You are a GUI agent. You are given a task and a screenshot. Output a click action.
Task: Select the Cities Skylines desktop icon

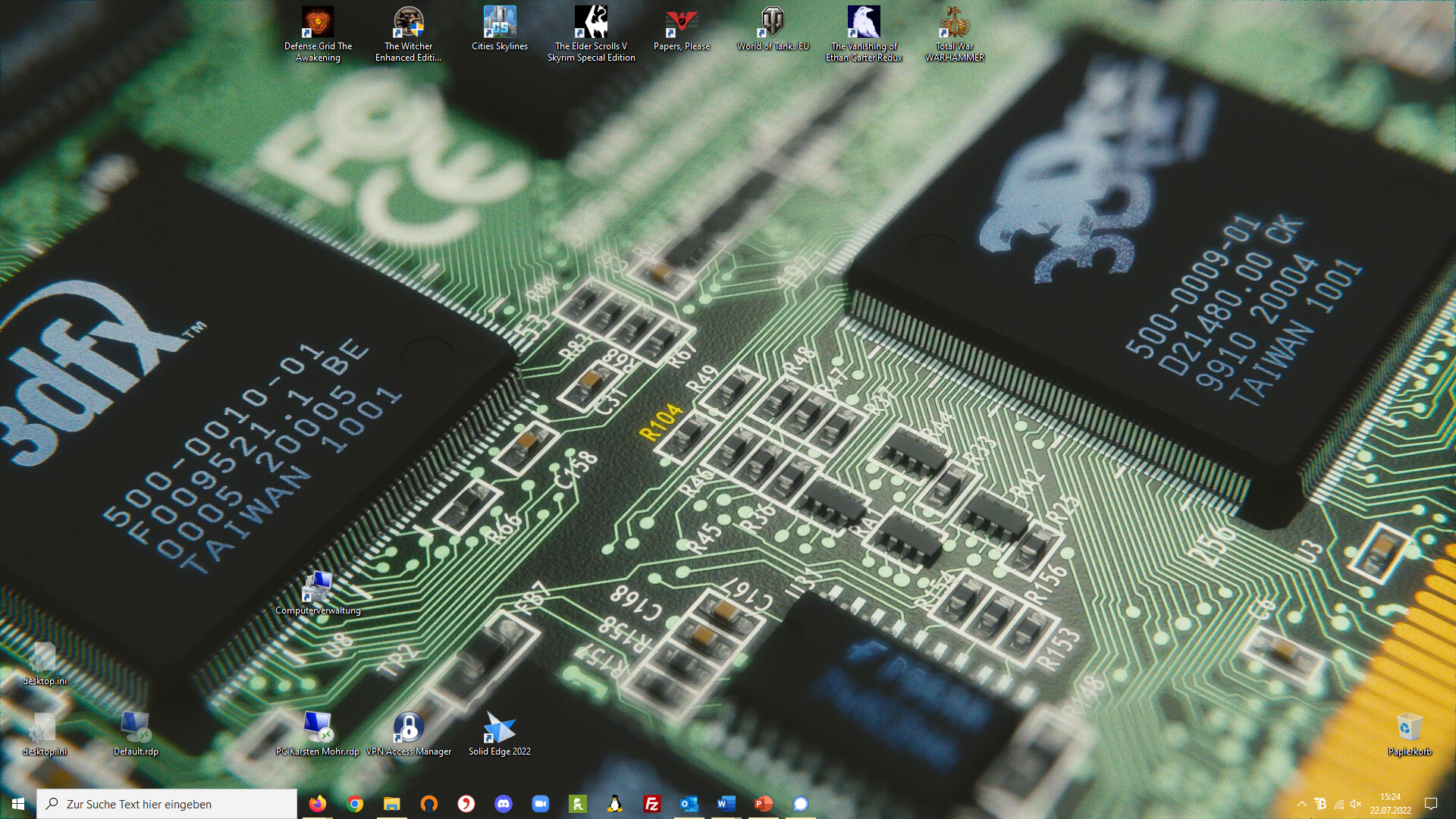click(x=500, y=29)
